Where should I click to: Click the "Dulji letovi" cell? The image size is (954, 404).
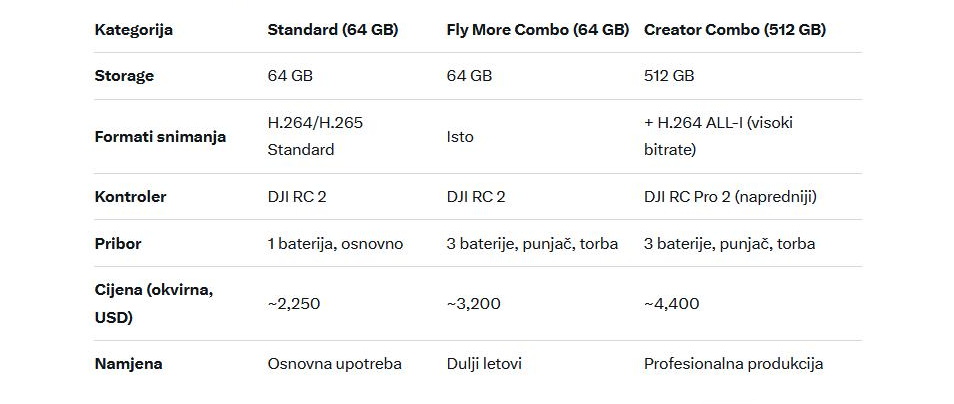click(x=484, y=363)
